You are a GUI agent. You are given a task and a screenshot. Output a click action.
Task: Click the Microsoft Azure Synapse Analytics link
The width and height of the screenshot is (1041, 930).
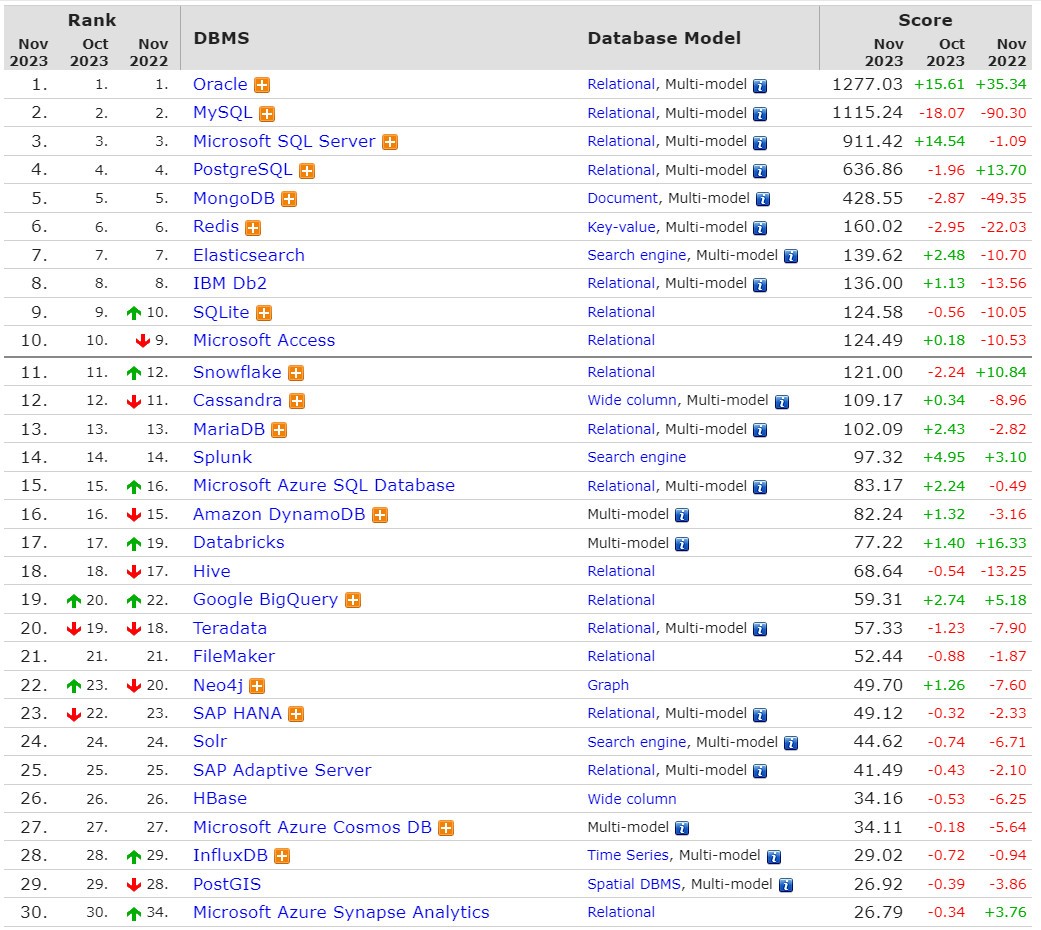coord(341,913)
